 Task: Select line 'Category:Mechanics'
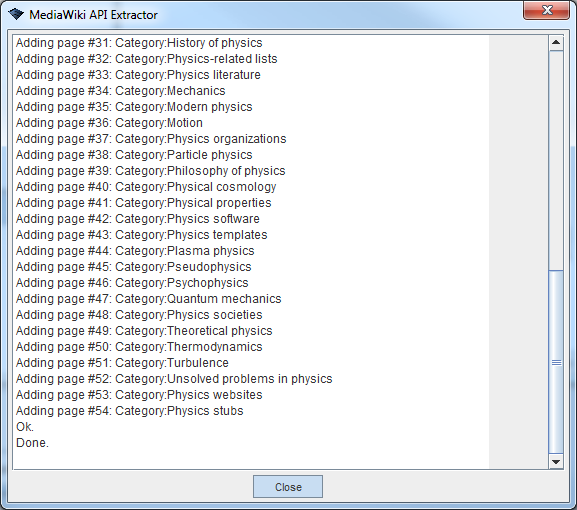121,91
